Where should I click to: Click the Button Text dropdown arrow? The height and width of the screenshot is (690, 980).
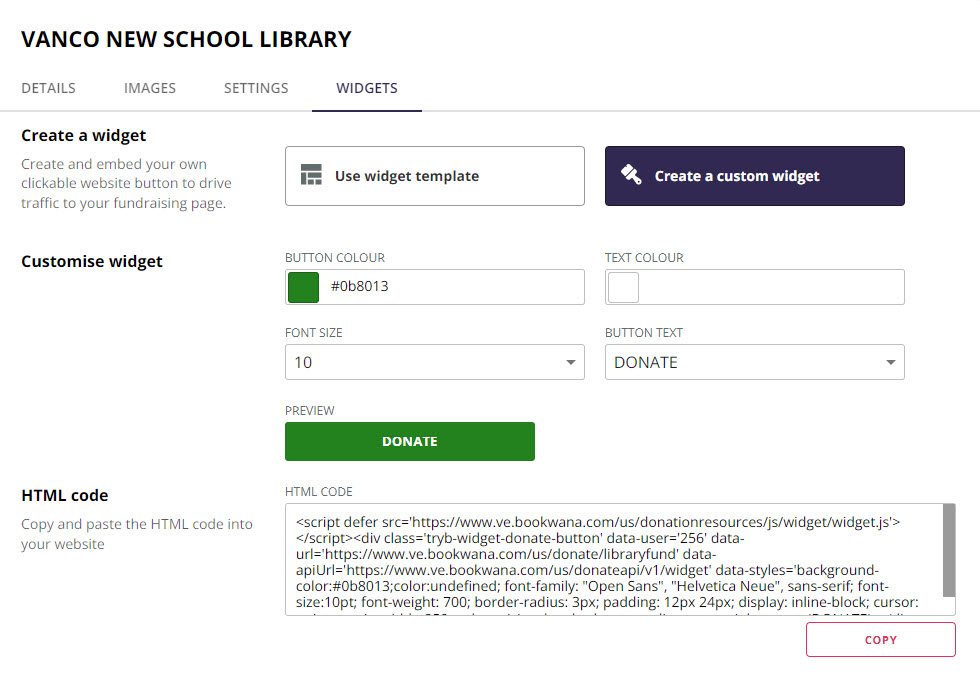click(x=890, y=363)
